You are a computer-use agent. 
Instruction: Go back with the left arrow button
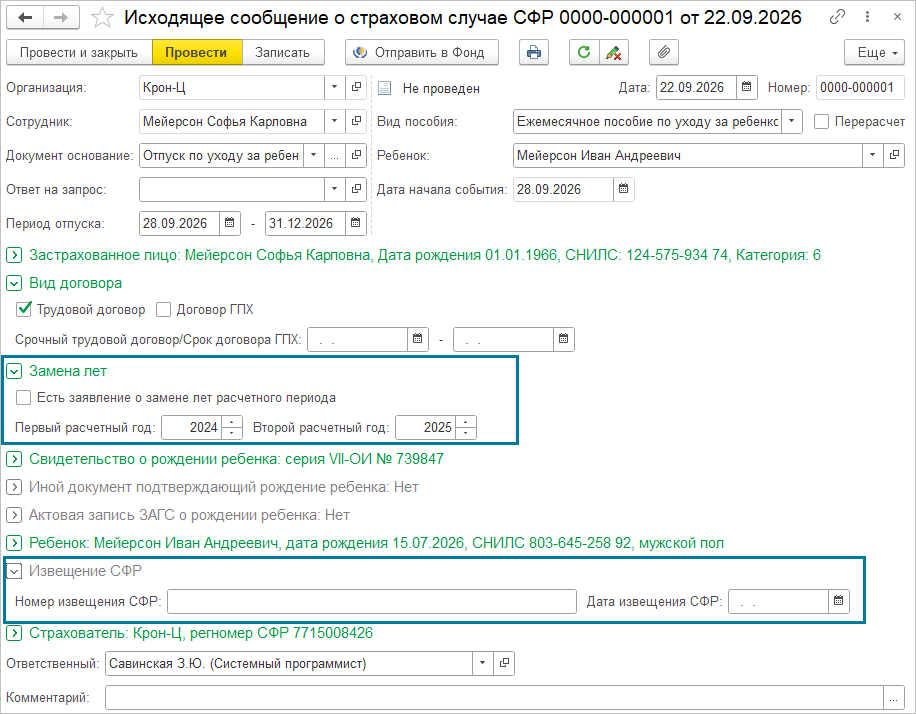[x=25, y=18]
